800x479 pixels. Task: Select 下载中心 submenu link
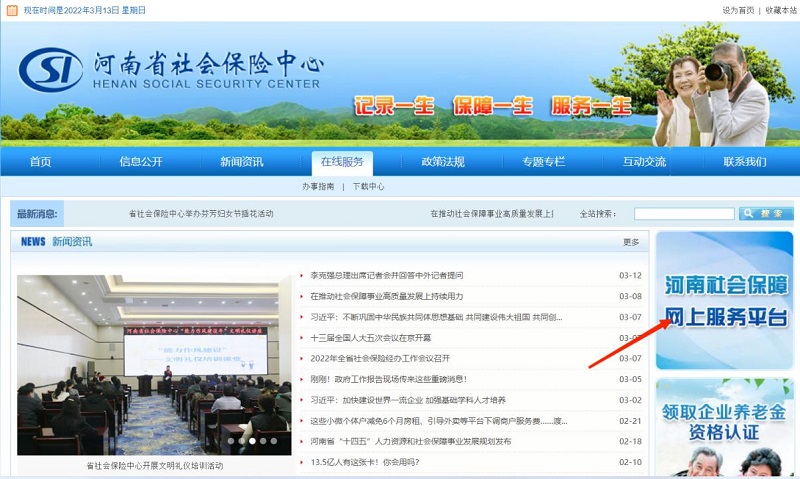point(368,187)
